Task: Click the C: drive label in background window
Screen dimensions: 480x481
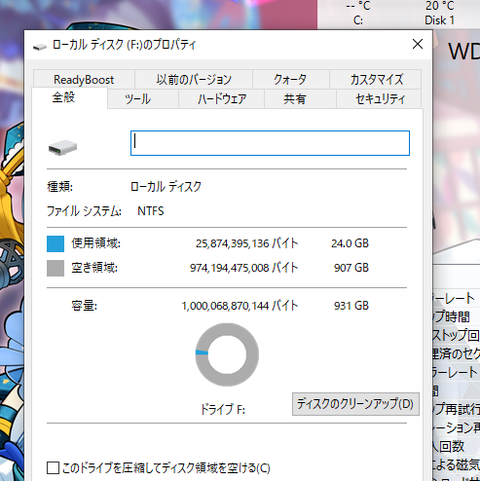Action: pos(358,20)
